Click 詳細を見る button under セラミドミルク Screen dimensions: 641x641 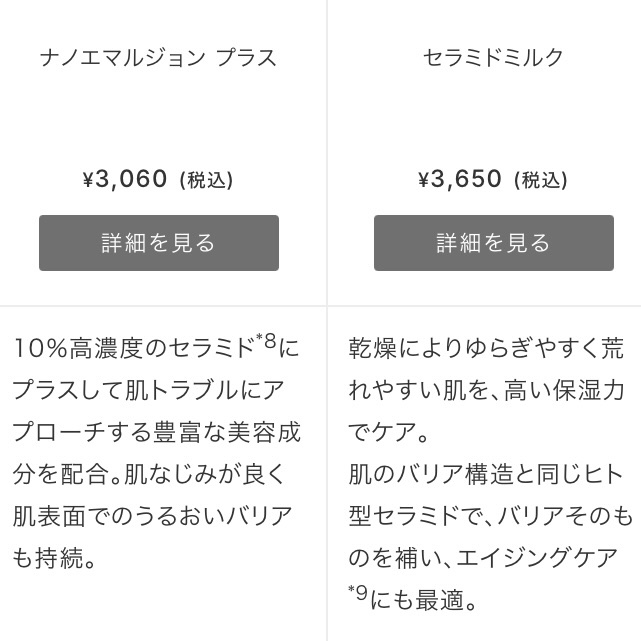pyautogui.click(x=493, y=243)
